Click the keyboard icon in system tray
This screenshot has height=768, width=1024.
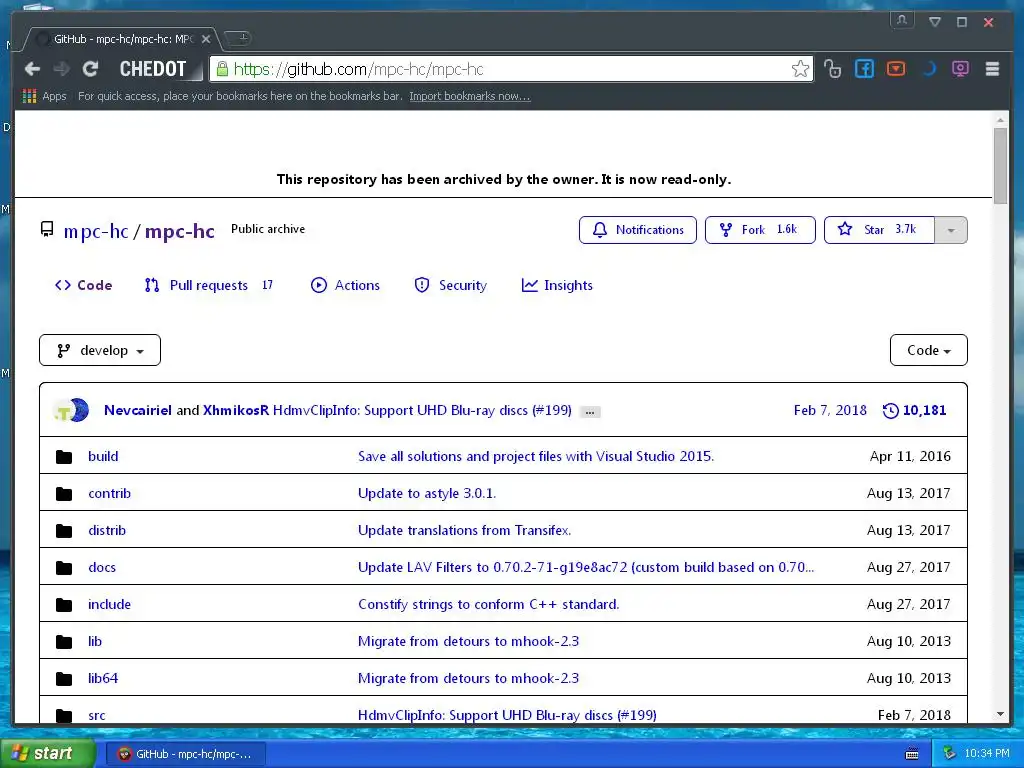pos(912,754)
